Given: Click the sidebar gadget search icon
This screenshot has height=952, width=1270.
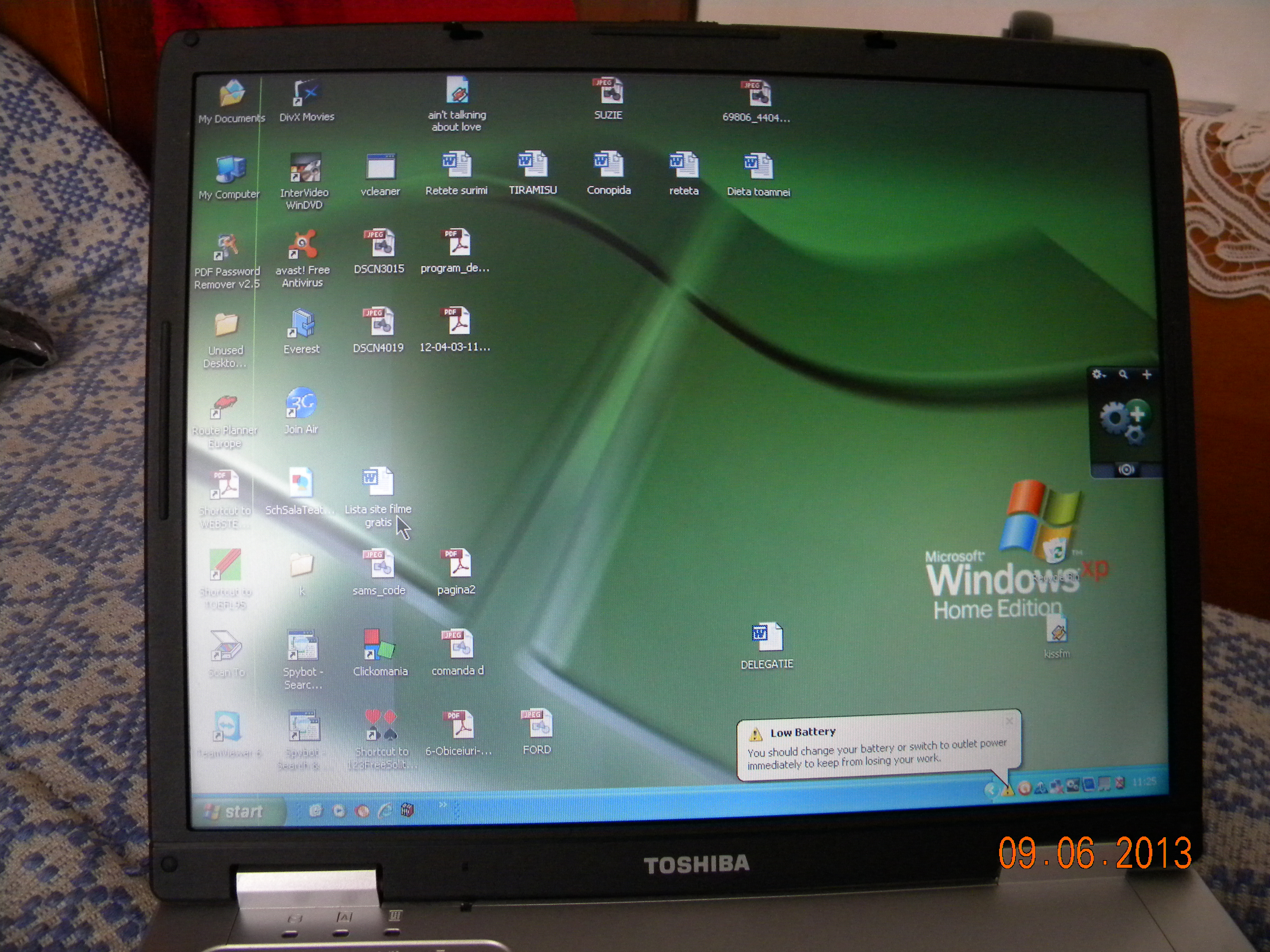Looking at the screenshot, I should [x=1123, y=375].
